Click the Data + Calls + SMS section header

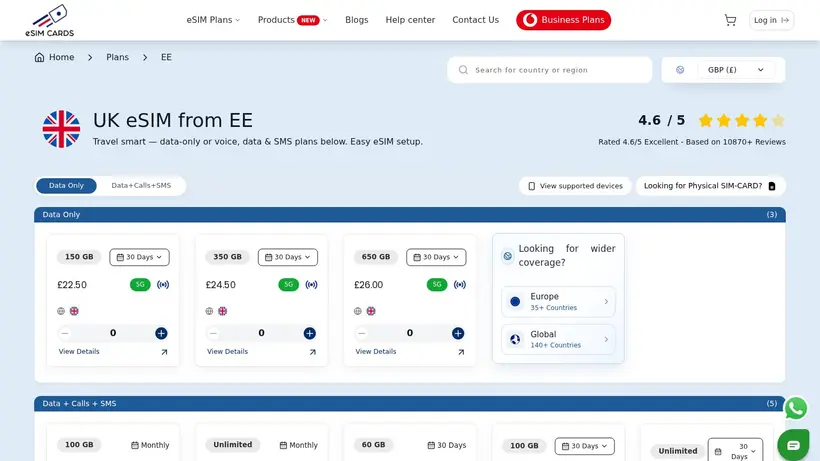(x=409, y=404)
